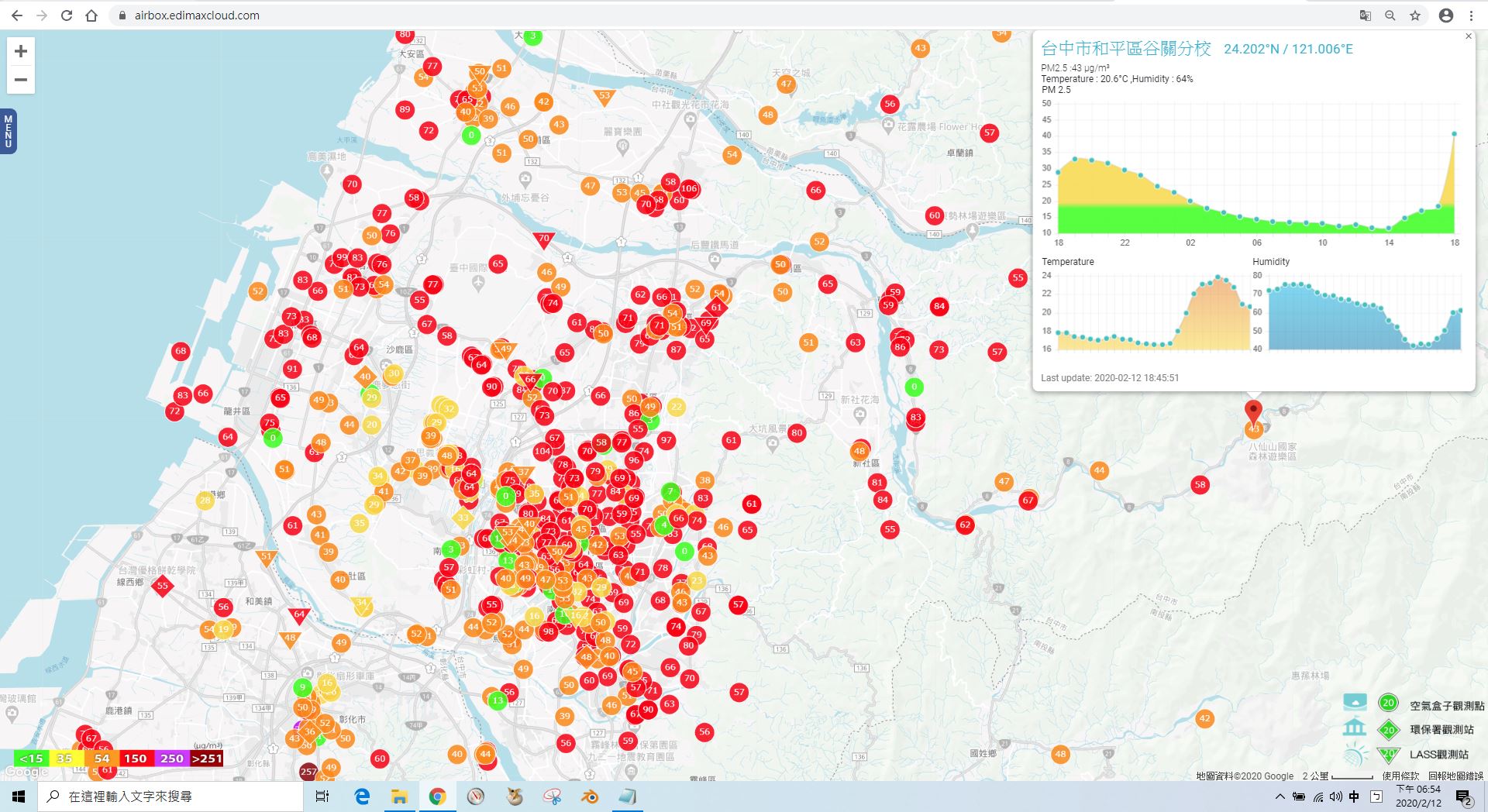Go back in browser history
This screenshot has width=1488, height=812.
point(17,15)
